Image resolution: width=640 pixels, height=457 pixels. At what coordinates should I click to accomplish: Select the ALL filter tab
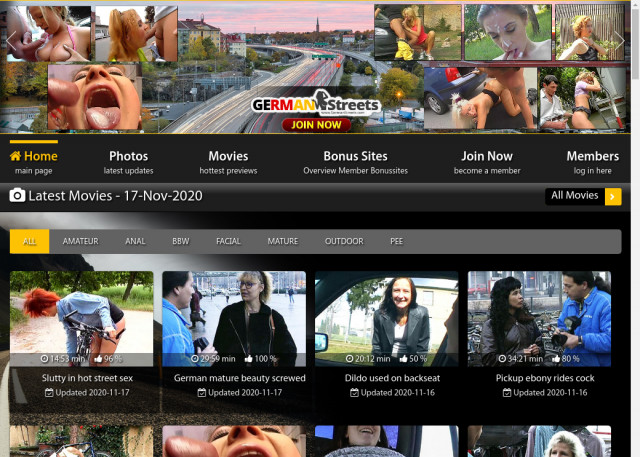pyautogui.click(x=29, y=241)
